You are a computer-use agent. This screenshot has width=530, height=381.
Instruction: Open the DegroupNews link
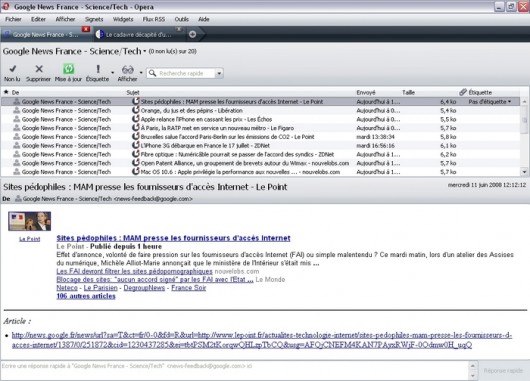pyautogui.click(x=144, y=288)
